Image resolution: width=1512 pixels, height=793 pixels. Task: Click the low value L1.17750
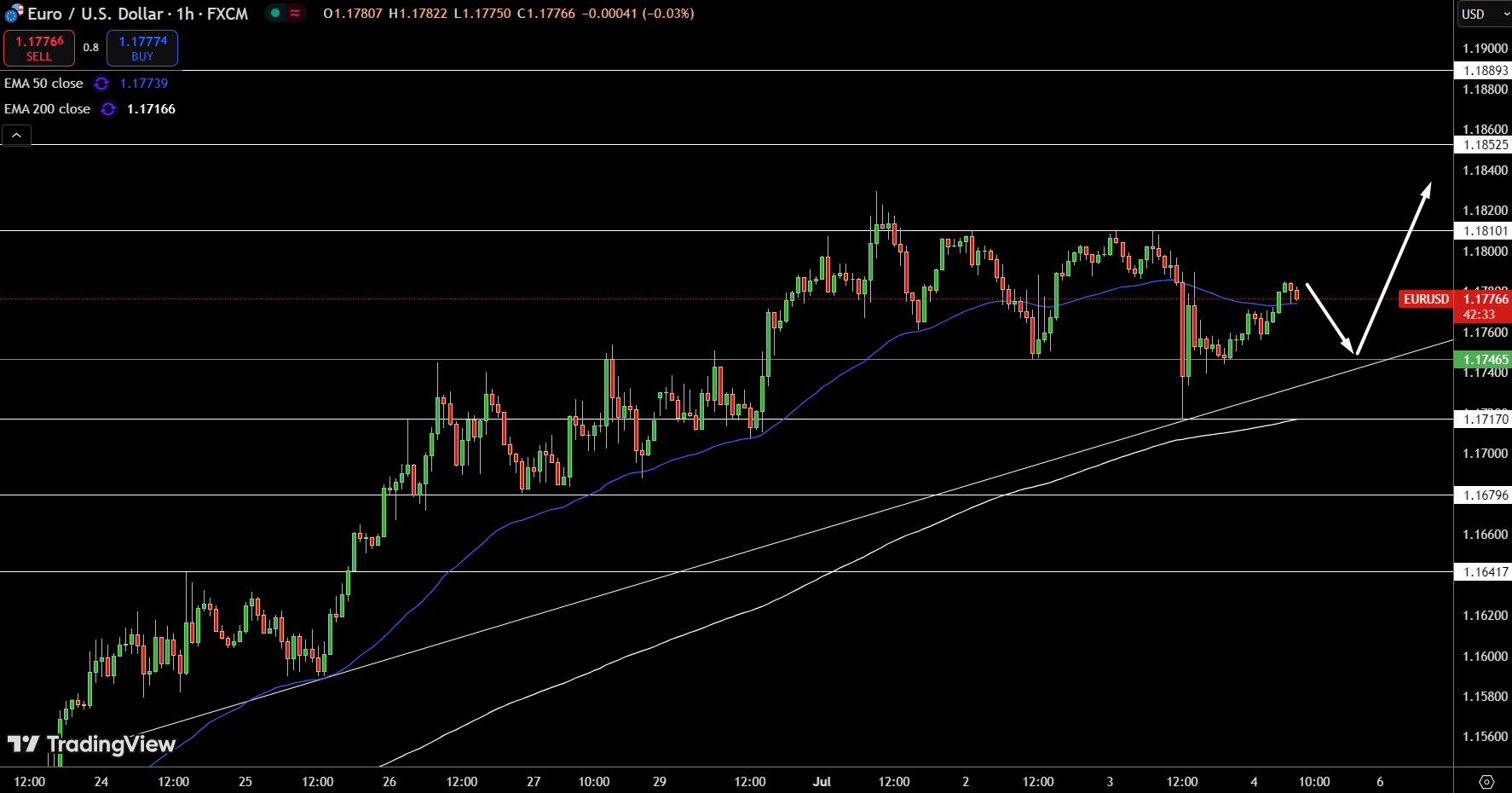[482, 14]
